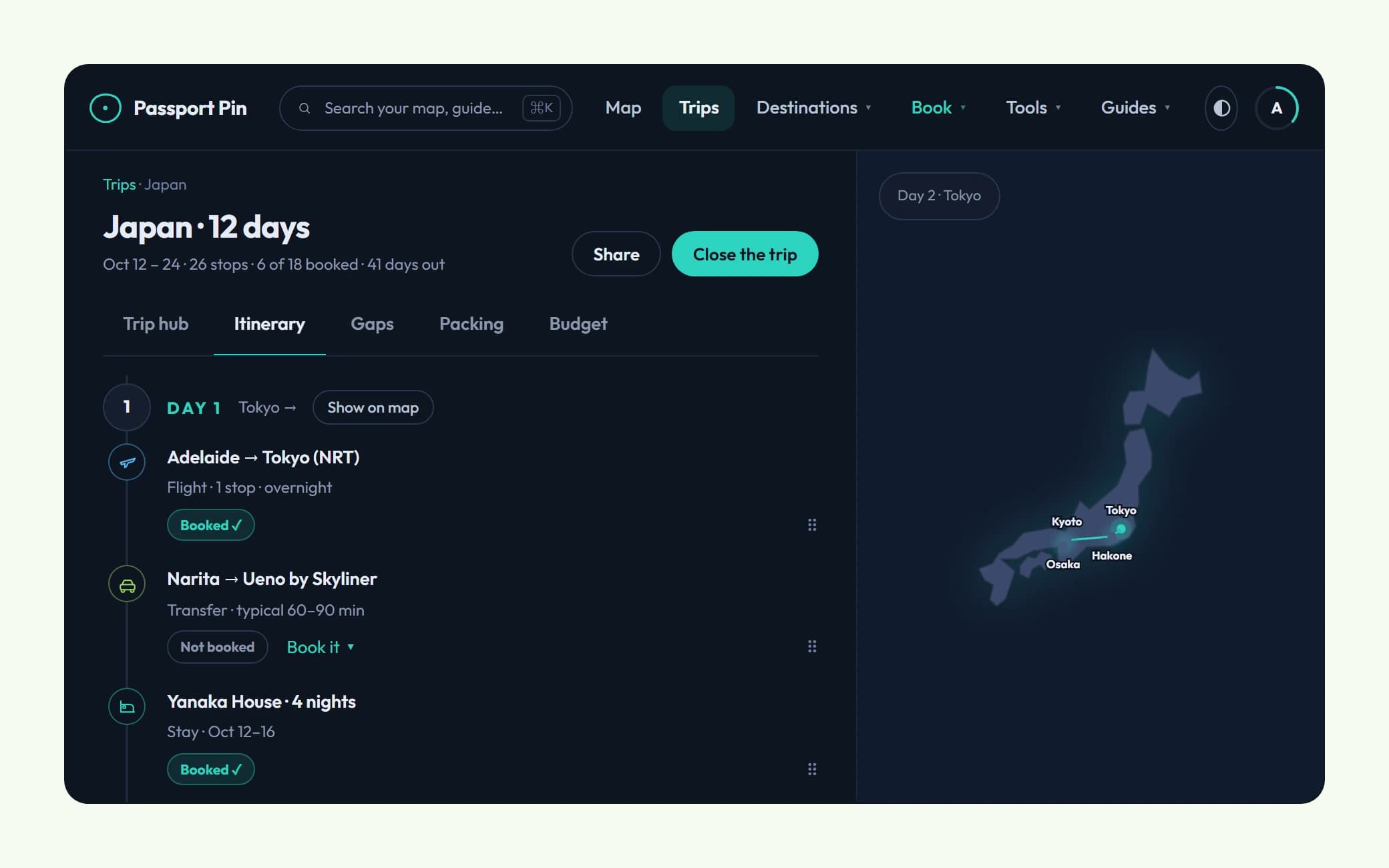Open the Gaps tab
The height and width of the screenshot is (868, 1389).
(372, 324)
